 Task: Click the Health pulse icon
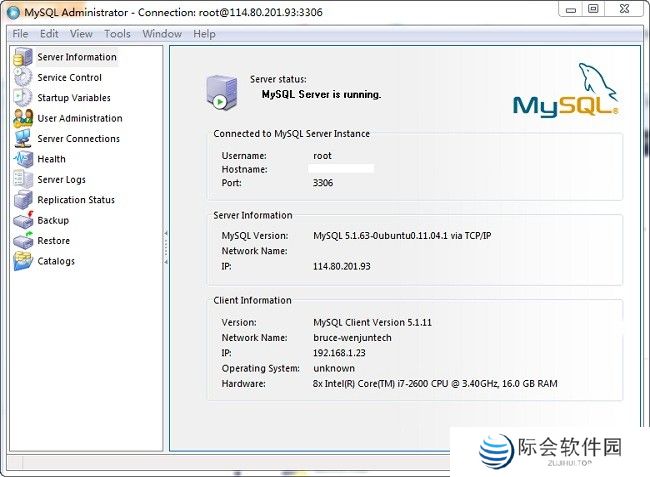coord(23,159)
